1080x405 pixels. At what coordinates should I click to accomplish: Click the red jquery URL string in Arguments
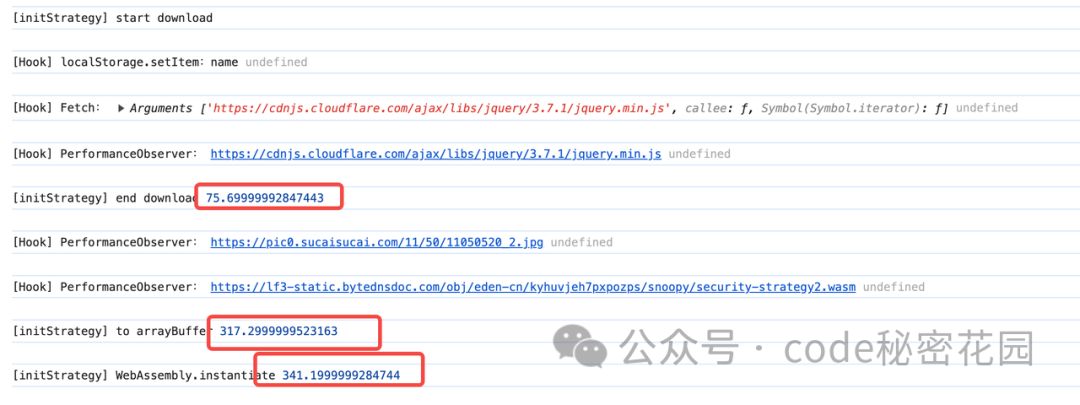(x=437, y=108)
